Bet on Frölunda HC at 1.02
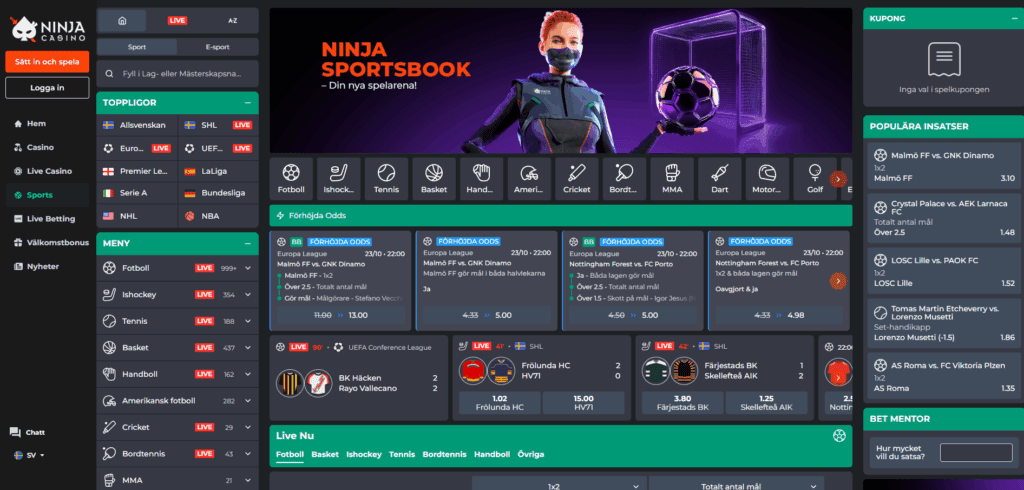This screenshot has width=1024, height=490. (x=500, y=402)
